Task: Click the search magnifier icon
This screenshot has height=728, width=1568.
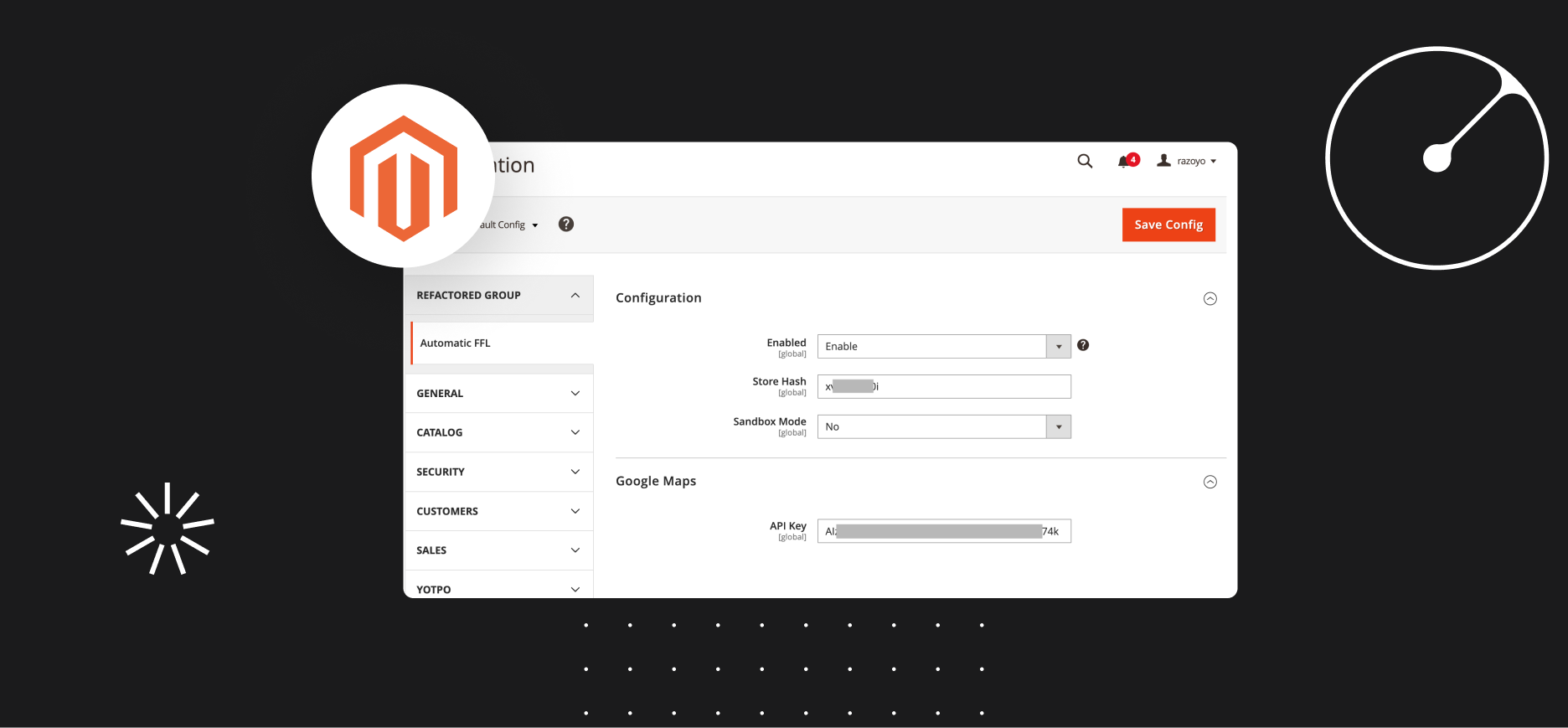Action: tap(1085, 161)
